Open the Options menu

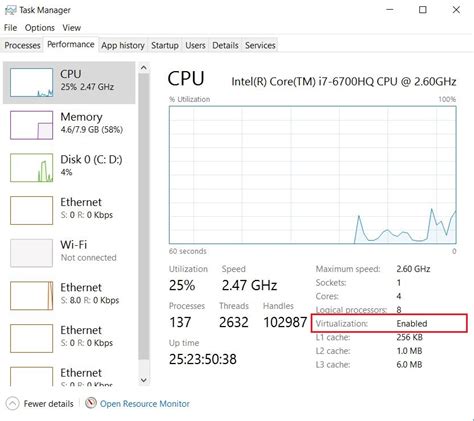pos(40,28)
